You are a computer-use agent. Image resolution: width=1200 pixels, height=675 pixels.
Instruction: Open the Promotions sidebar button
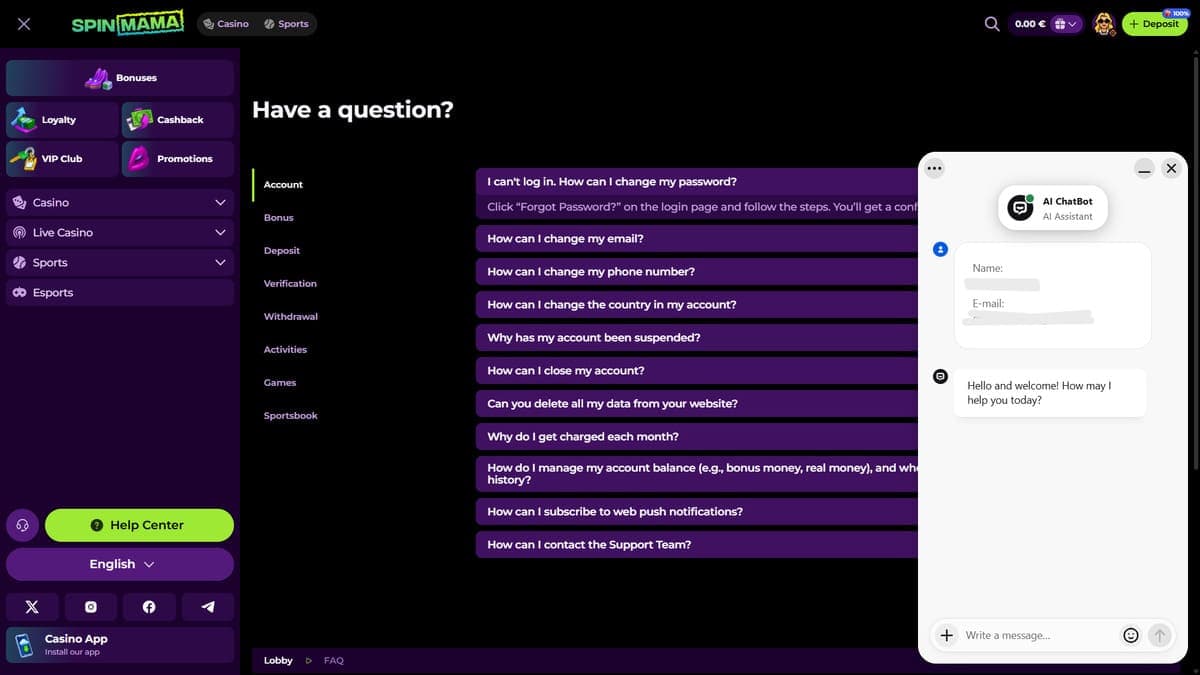tap(178, 159)
